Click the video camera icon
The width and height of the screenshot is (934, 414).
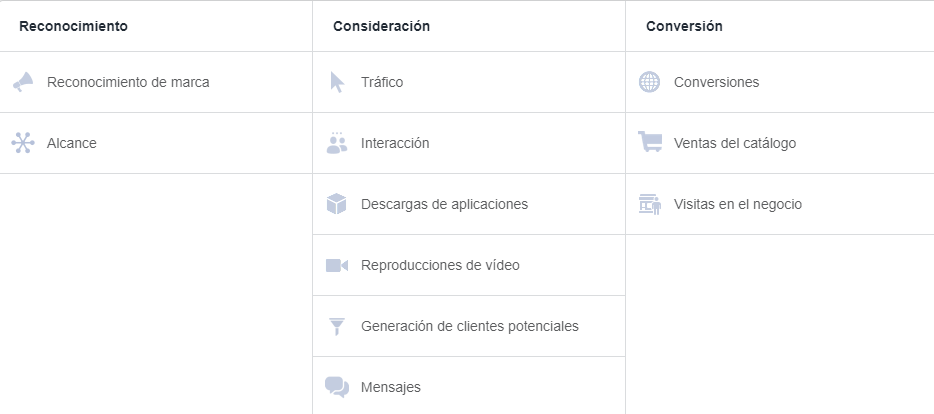(x=337, y=265)
